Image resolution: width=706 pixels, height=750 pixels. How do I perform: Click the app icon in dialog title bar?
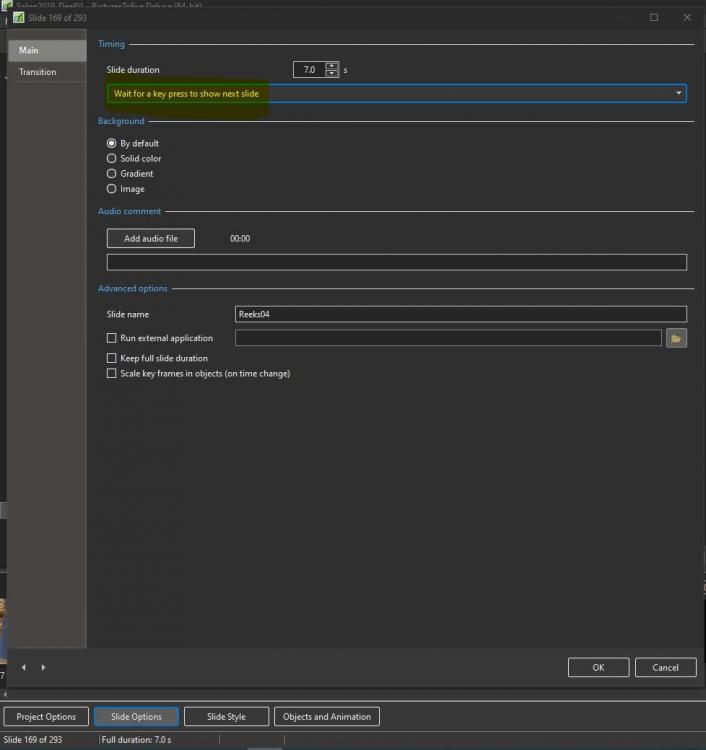tap(19, 18)
